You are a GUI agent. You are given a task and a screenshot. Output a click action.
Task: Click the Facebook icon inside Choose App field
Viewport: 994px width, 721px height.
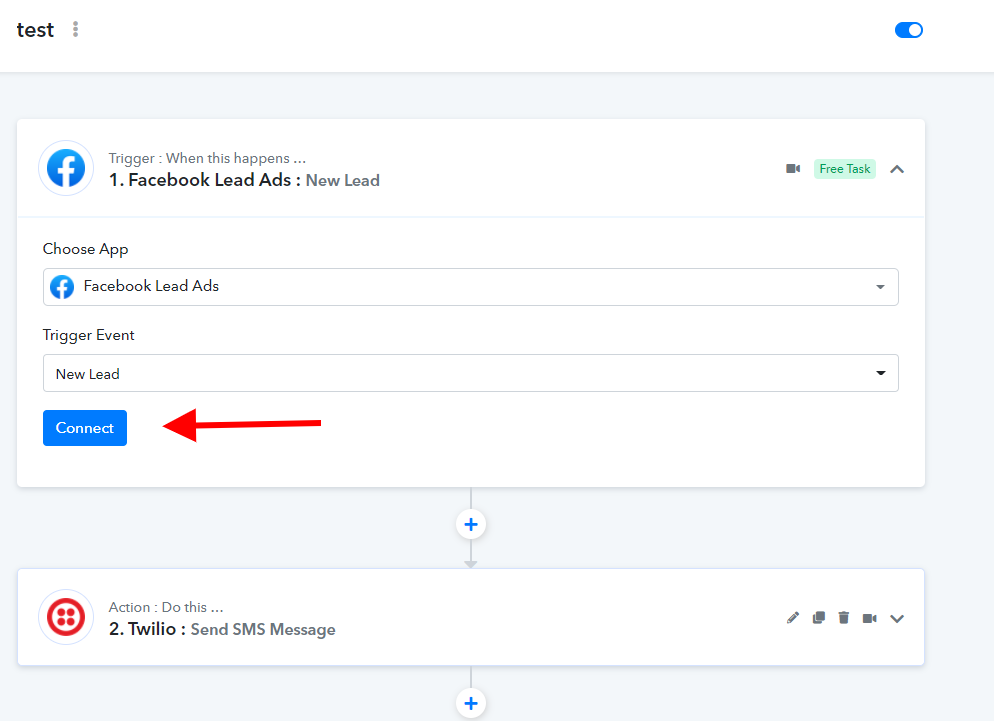[x=62, y=287]
